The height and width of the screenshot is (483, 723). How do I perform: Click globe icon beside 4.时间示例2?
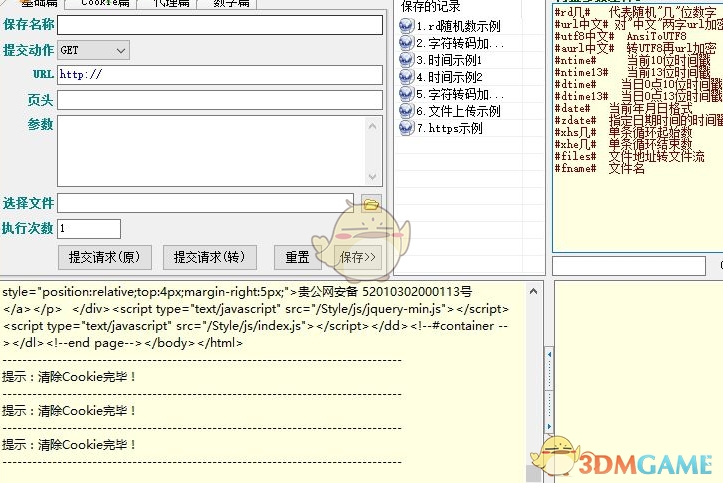406,77
